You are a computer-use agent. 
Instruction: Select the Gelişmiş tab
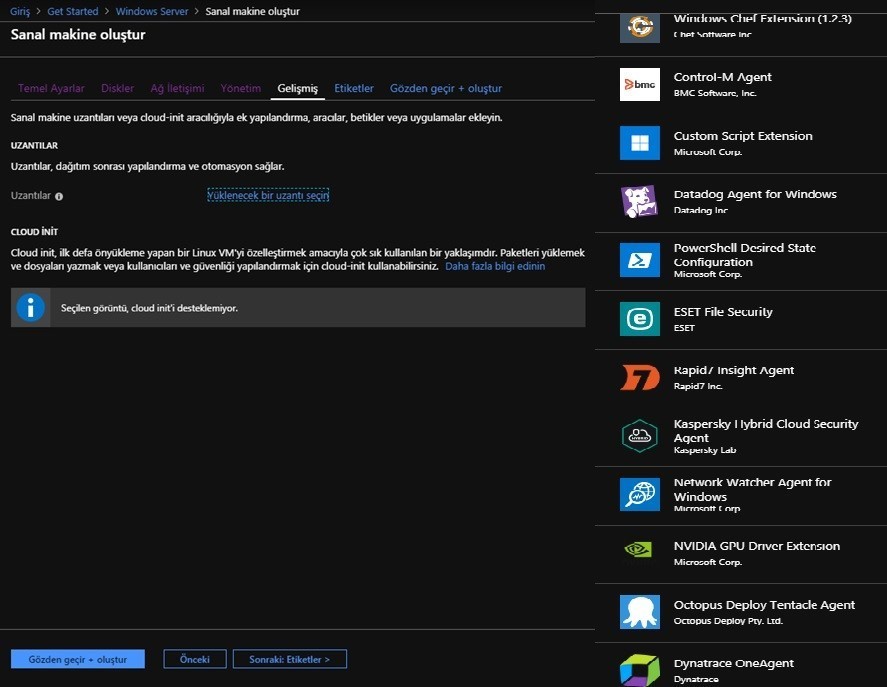tap(298, 88)
